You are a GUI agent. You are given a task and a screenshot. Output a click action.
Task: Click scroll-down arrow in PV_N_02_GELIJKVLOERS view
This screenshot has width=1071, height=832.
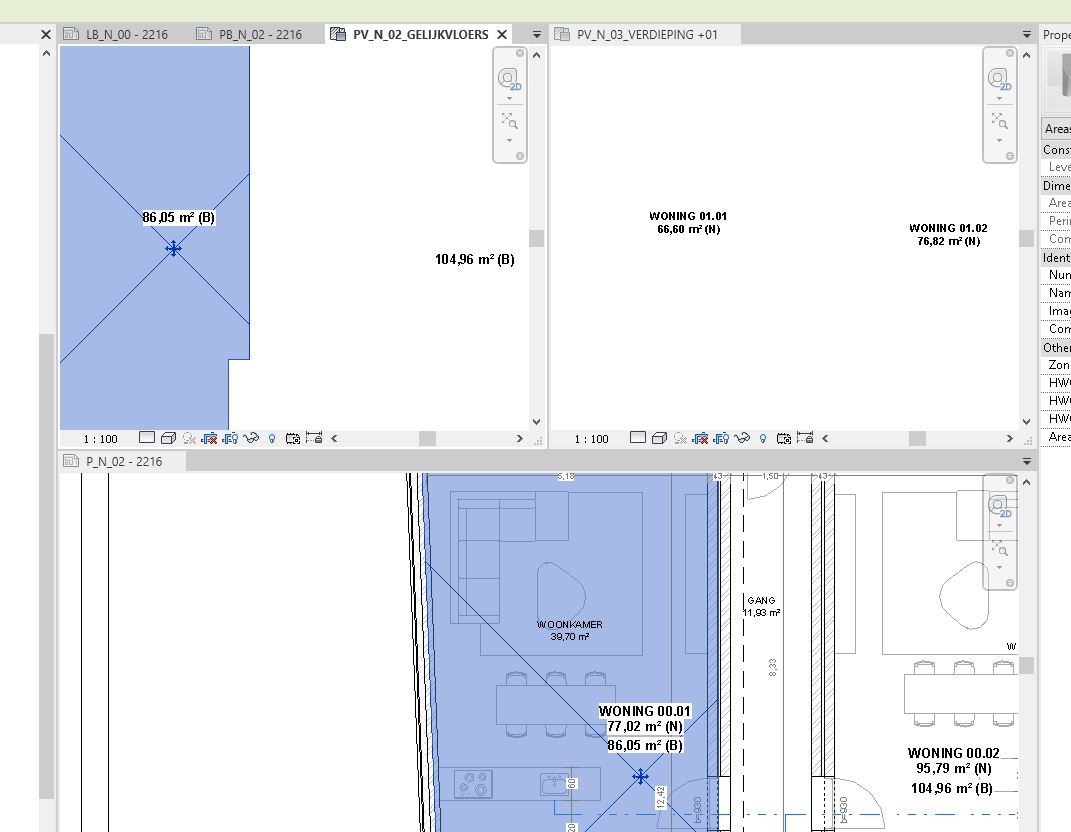pyautogui.click(x=537, y=421)
